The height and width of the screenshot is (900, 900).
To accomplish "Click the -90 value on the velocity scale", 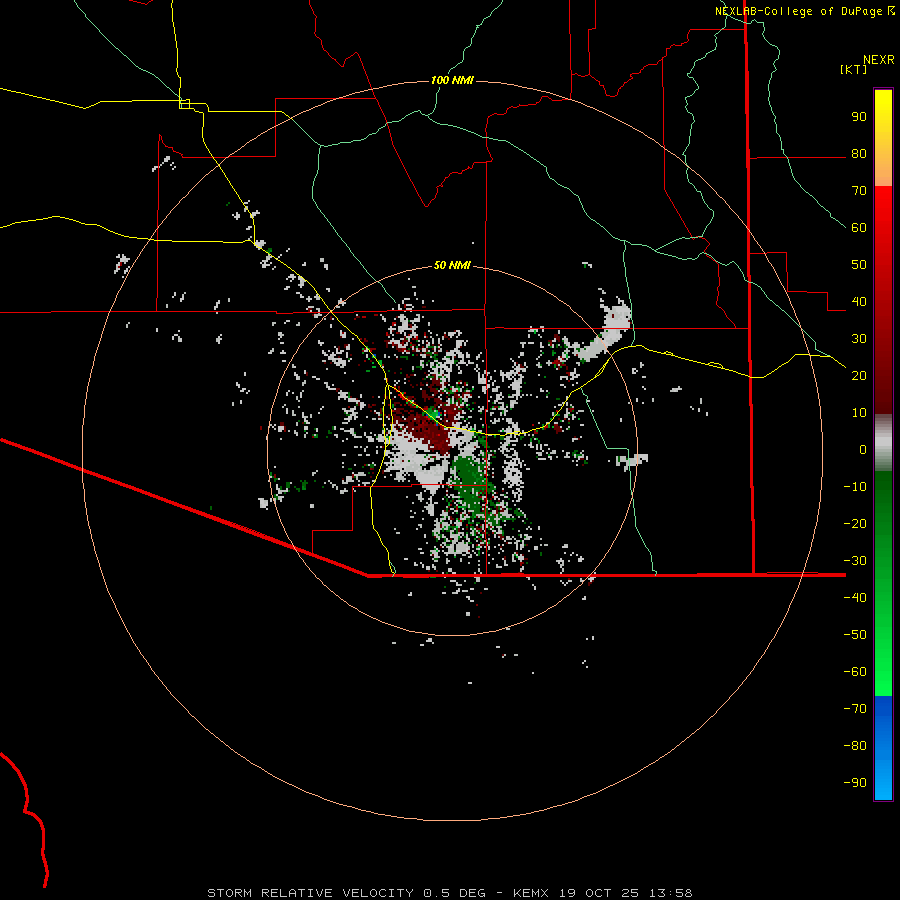I will point(855,782).
